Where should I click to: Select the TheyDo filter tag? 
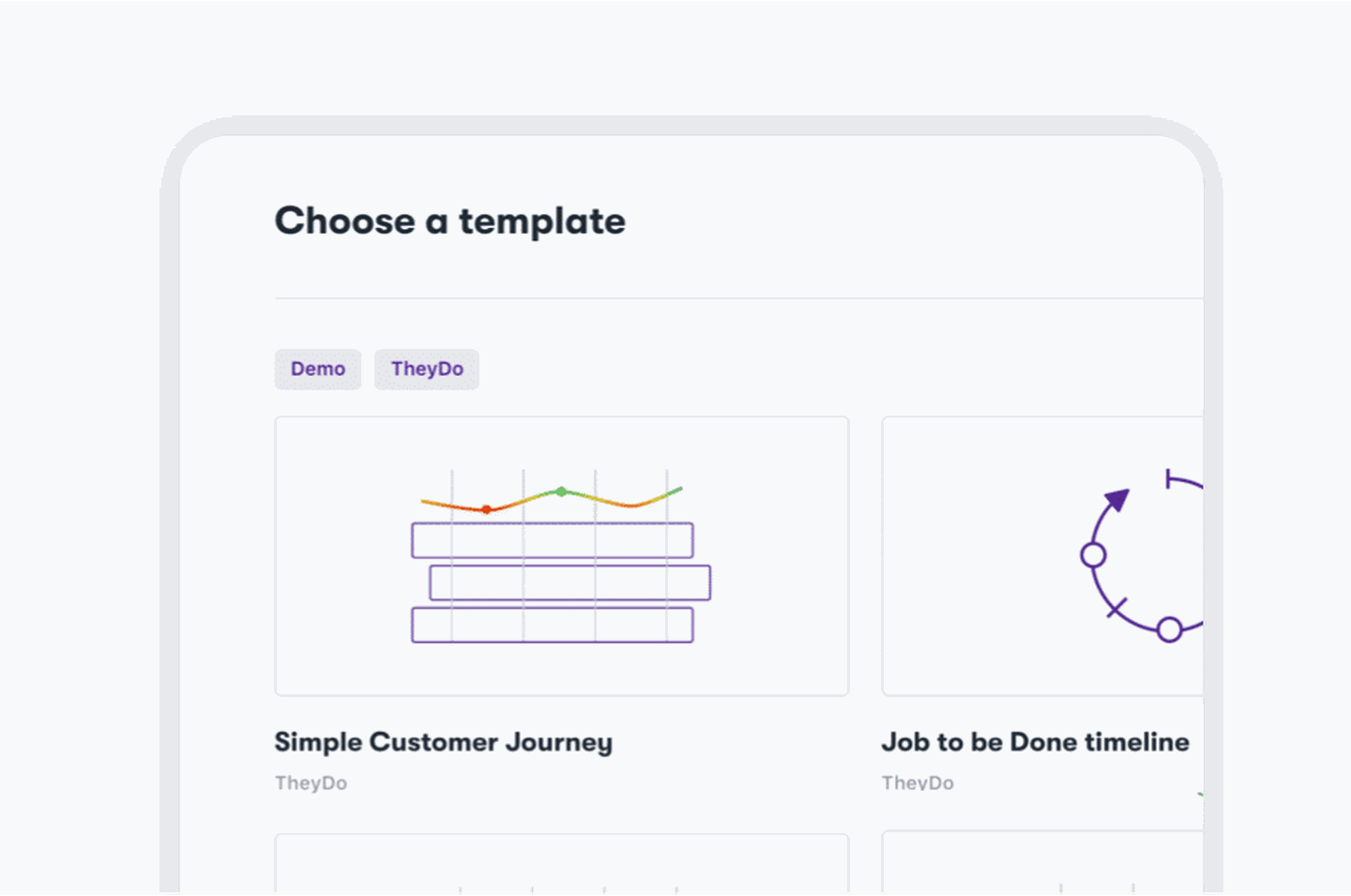[427, 369]
